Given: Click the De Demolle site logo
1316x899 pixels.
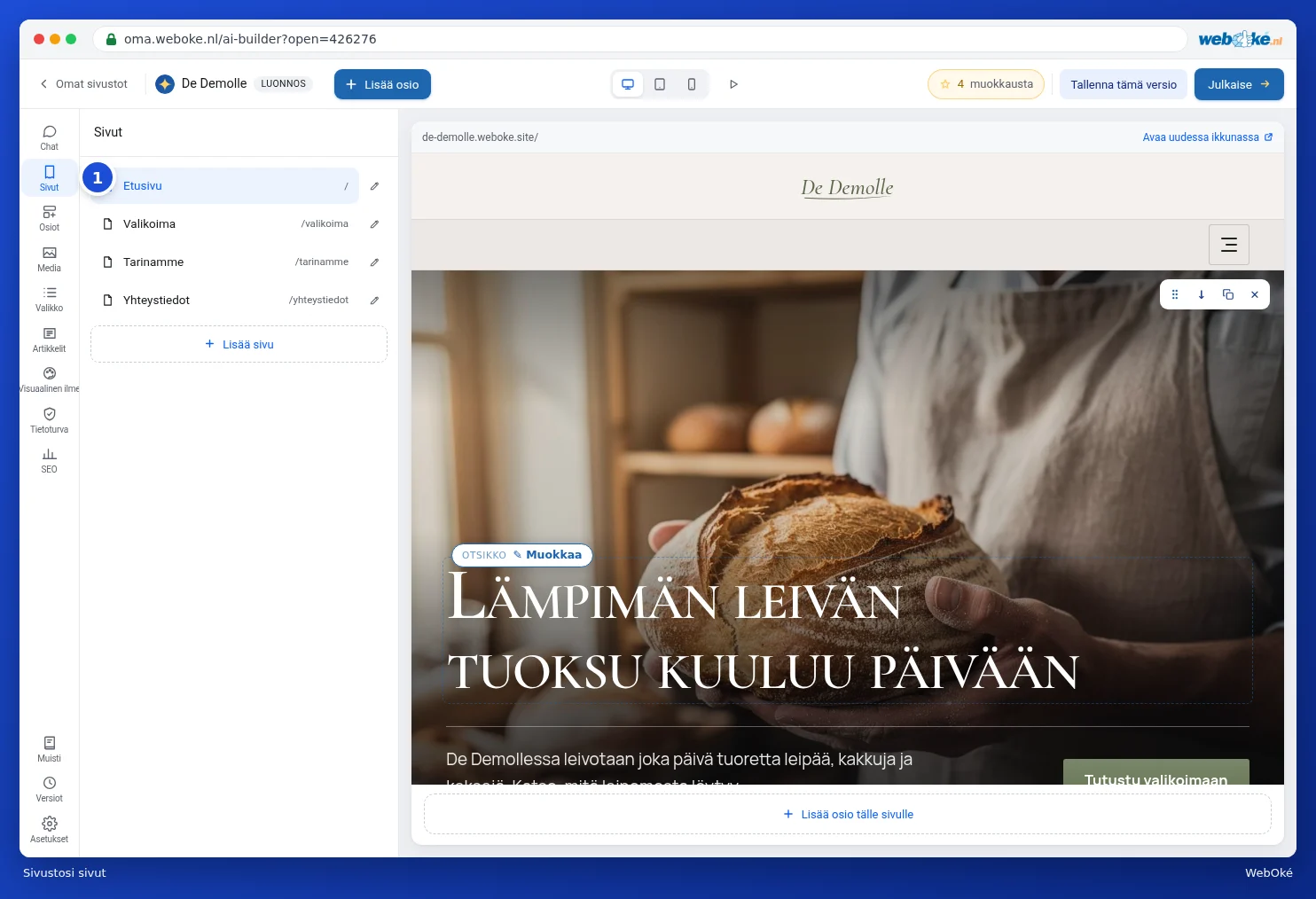Looking at the screenshot, I should 847,187.
